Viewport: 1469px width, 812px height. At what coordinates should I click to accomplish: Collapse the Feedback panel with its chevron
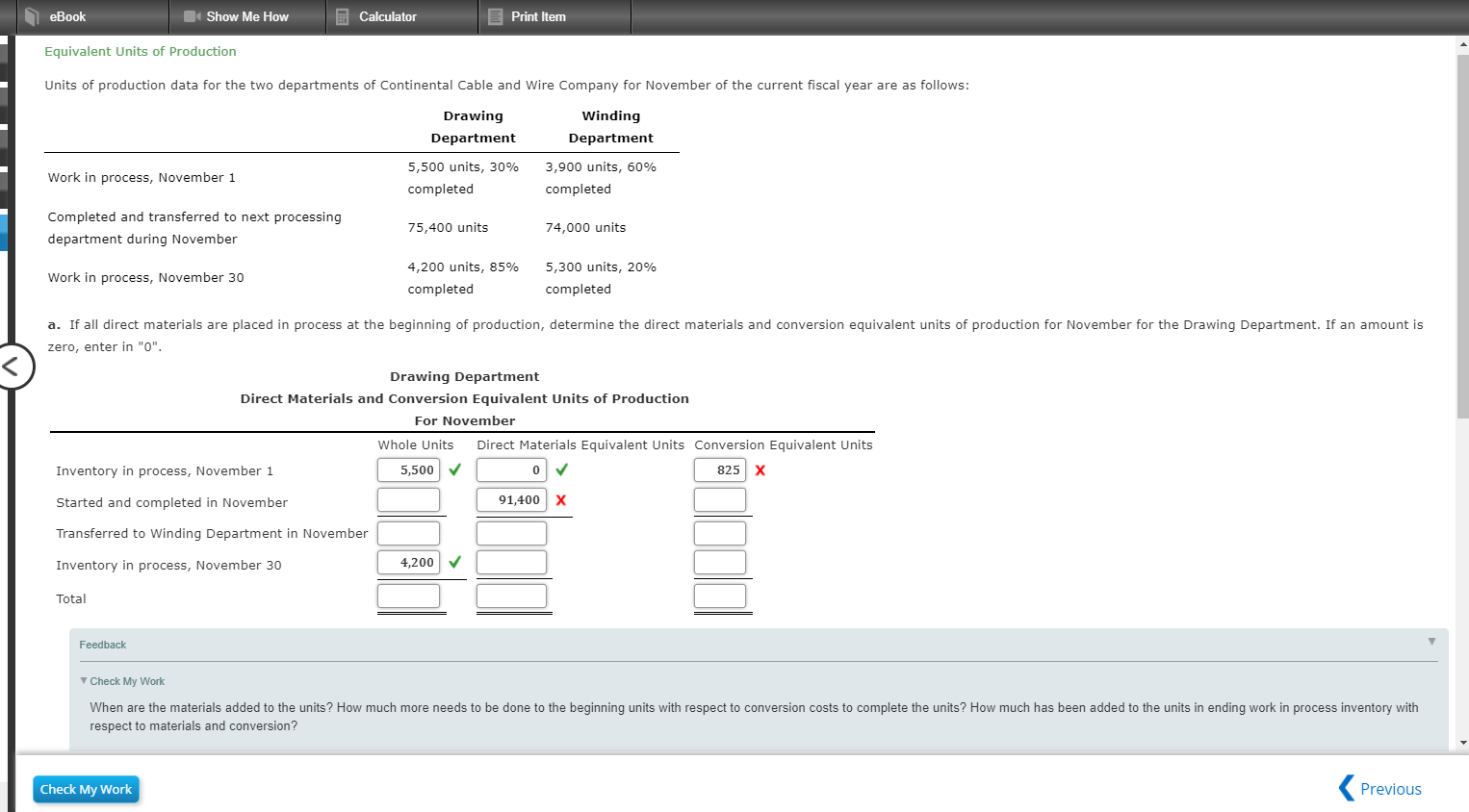(x=1431, y=641)
